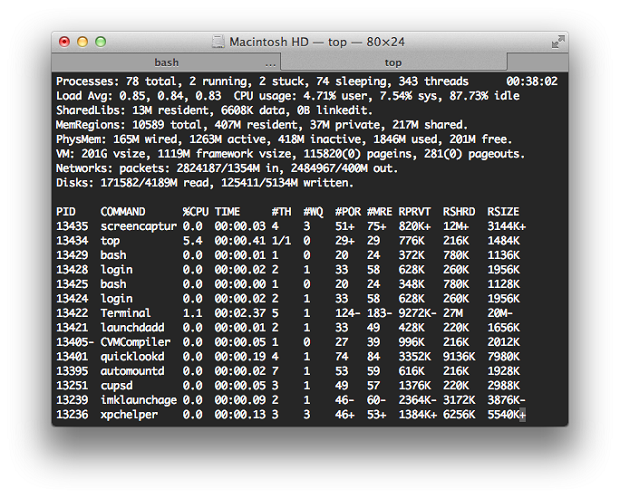This screenshot has height=498, width=620.
Task: Click the clock time 00:38:02
Action: coord(532,81)
